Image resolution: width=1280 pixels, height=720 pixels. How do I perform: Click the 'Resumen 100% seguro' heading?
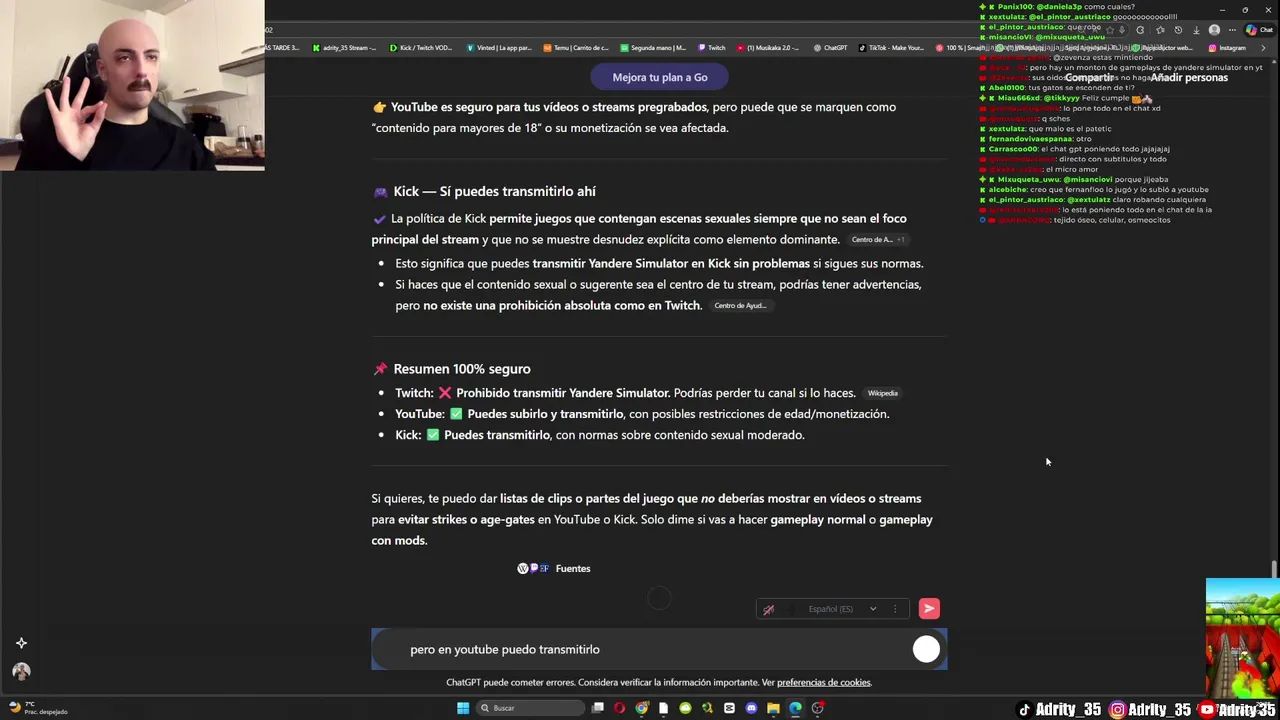click(x=462, y=369)
